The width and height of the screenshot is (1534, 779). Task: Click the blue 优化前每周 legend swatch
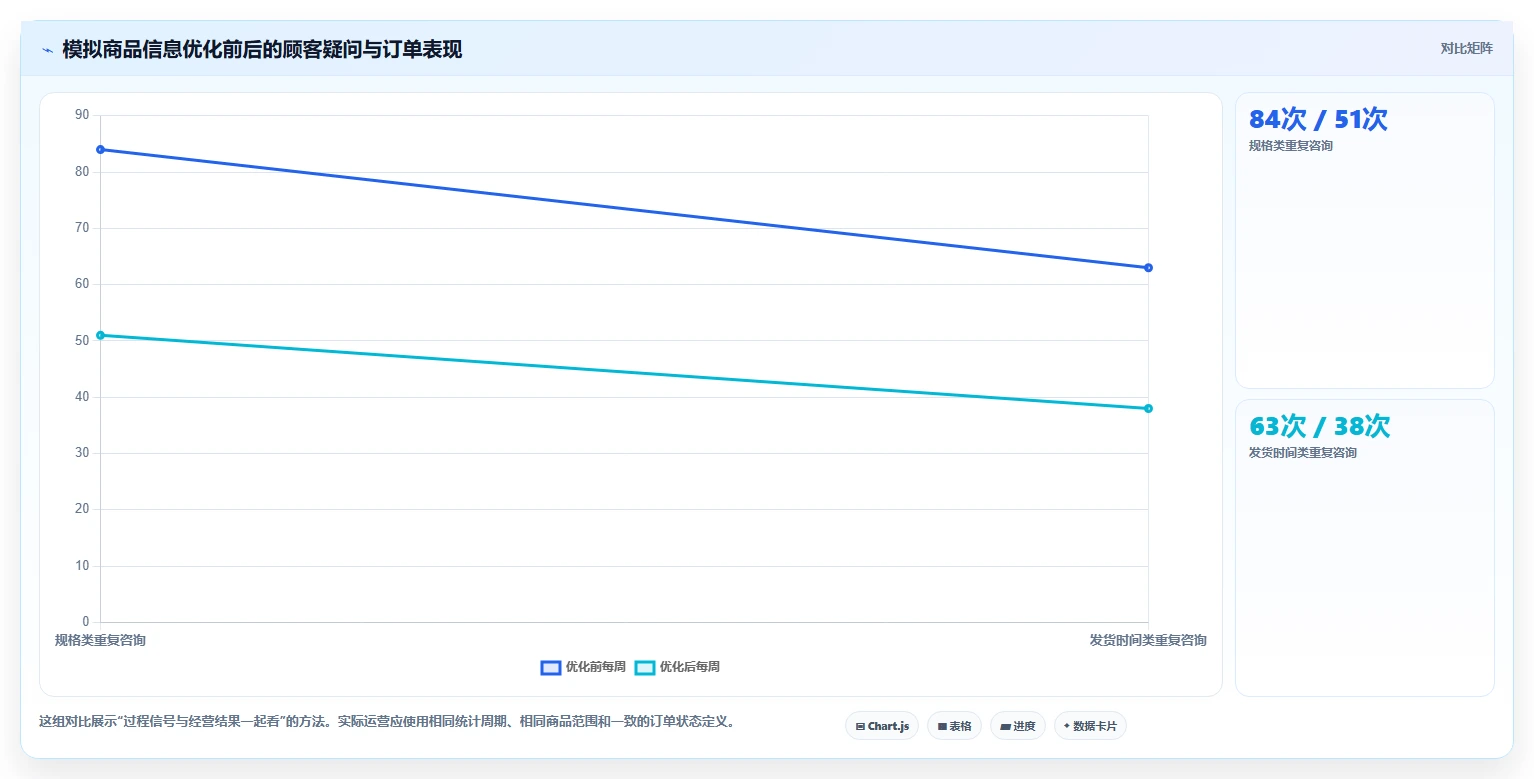point(551,668)
